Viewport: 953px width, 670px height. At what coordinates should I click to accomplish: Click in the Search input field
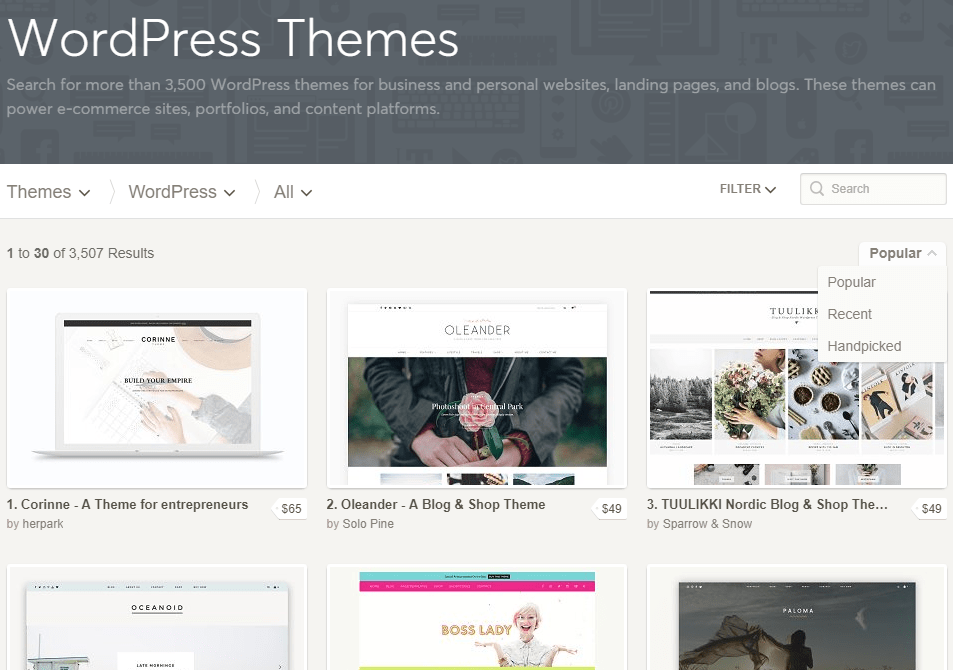873,188
